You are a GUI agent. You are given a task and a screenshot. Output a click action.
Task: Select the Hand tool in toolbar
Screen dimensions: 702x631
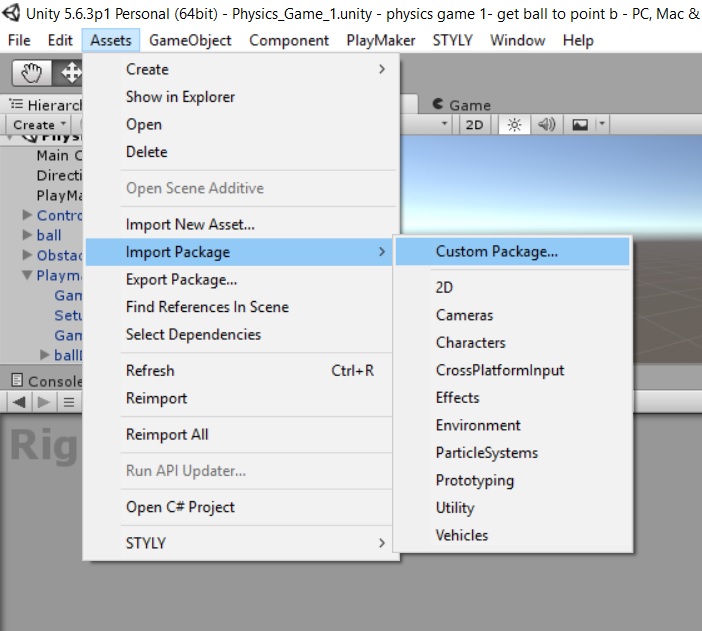pyautogui.click(x=31, y=73)
